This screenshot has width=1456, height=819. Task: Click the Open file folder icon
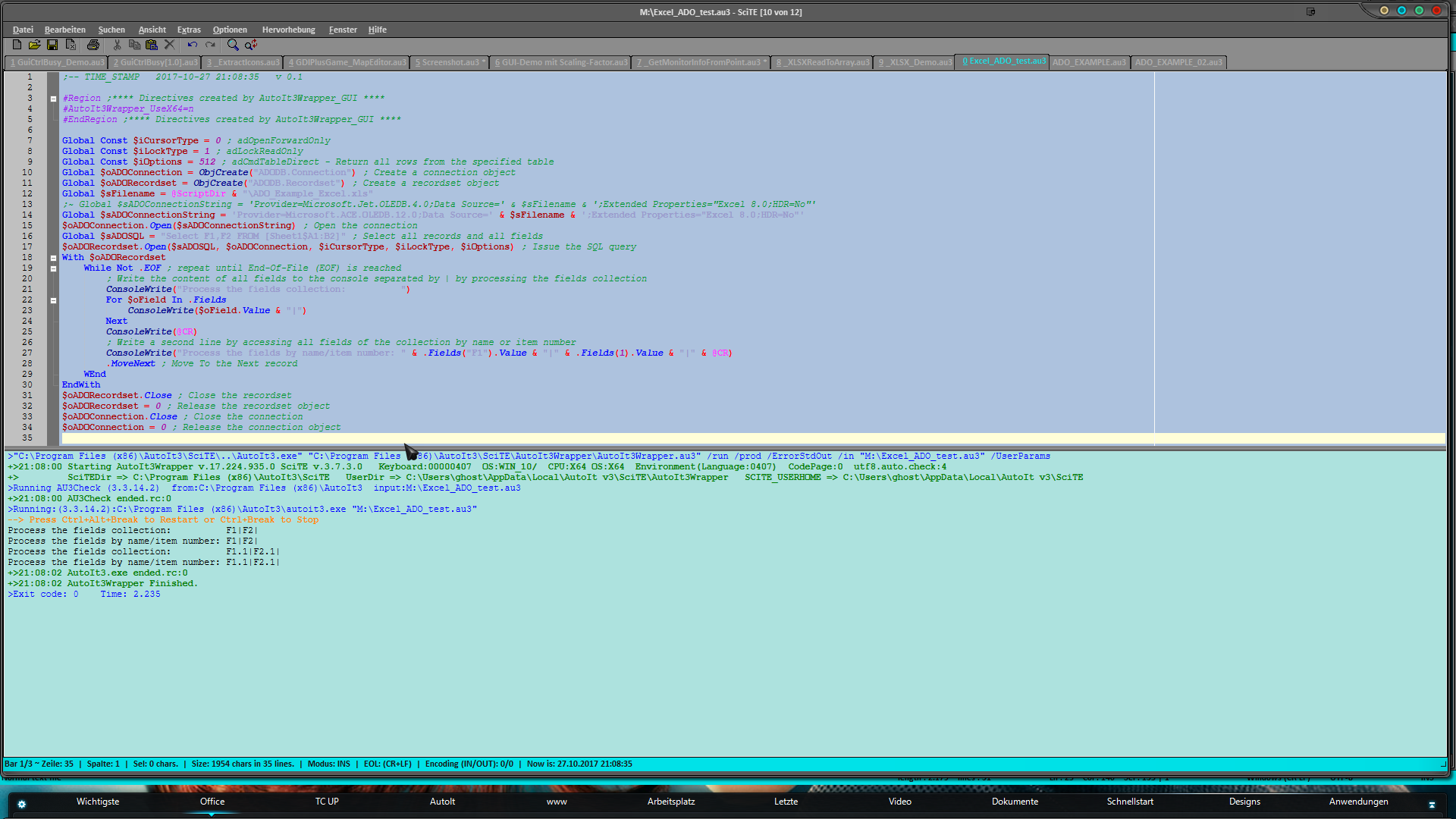(34, 45)
